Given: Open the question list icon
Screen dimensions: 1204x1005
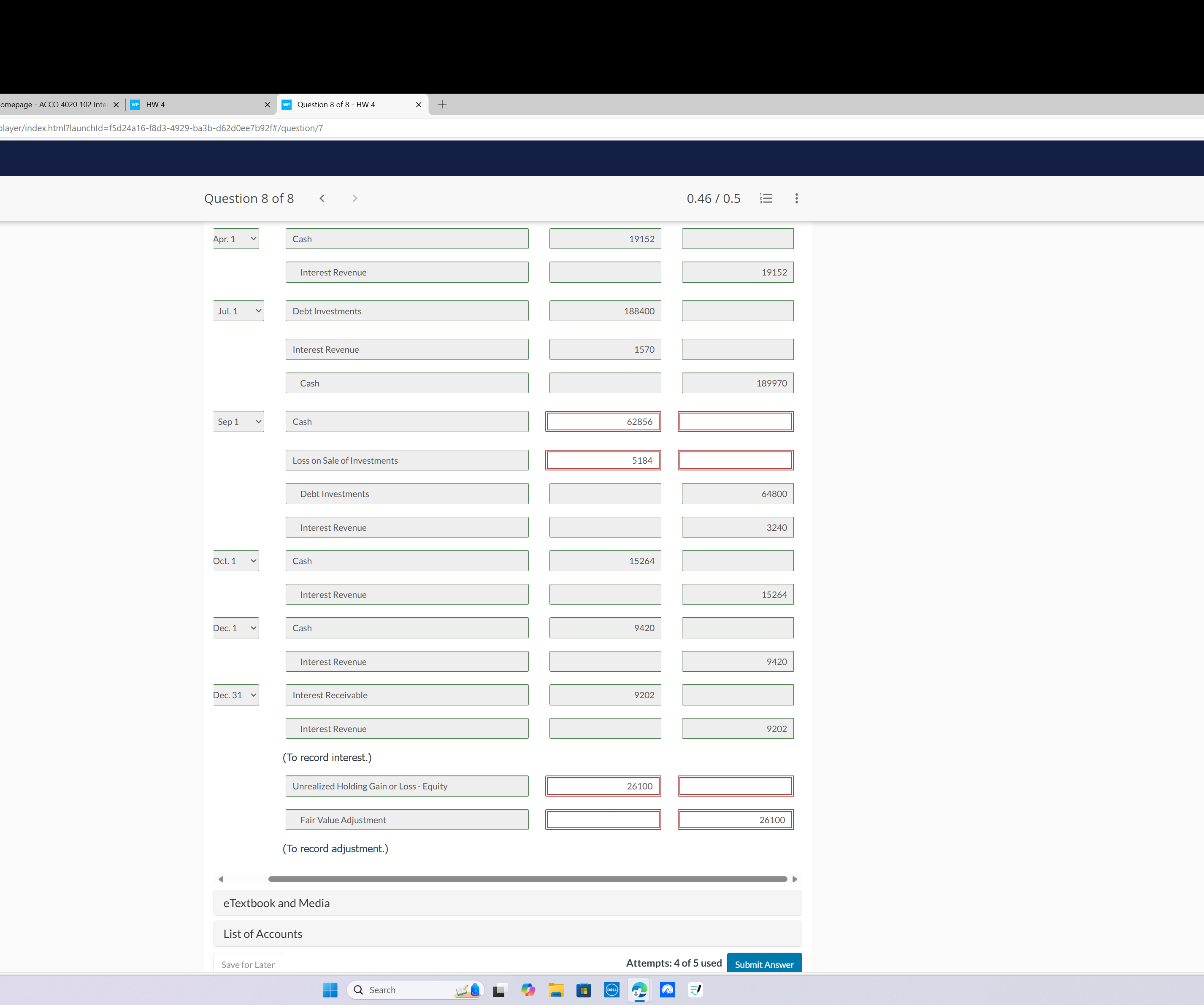Looking at the screenshot, I should pos(766,198).
